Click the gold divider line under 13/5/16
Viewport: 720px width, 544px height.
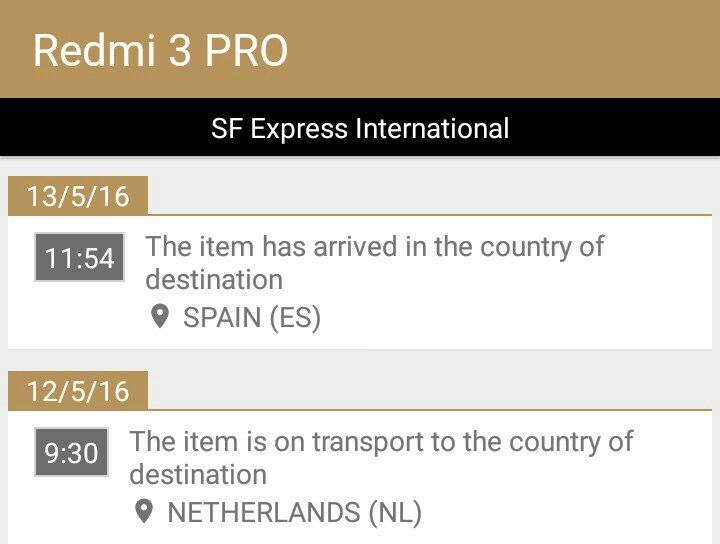429,214
